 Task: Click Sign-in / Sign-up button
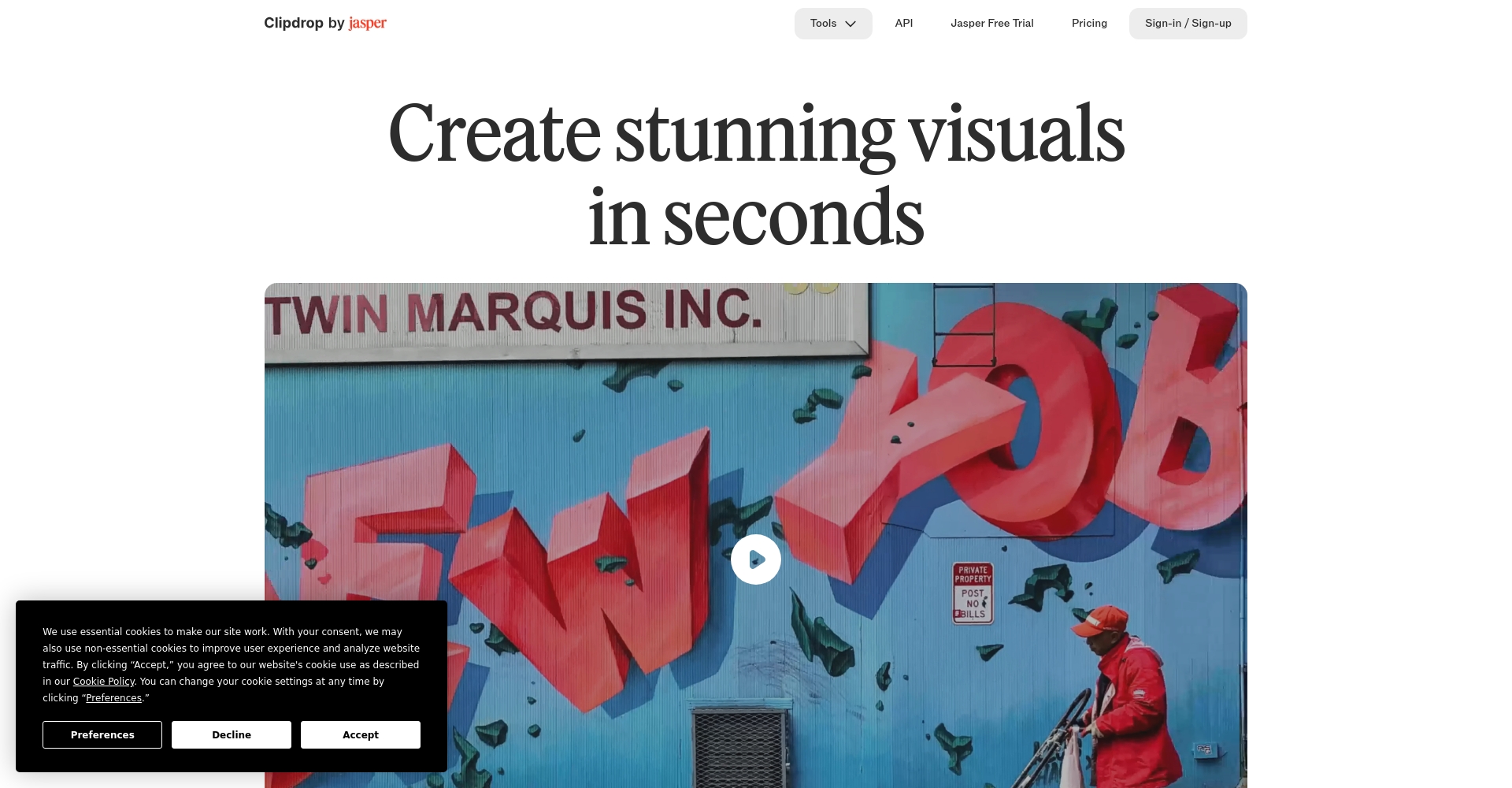coord(1188,24)
